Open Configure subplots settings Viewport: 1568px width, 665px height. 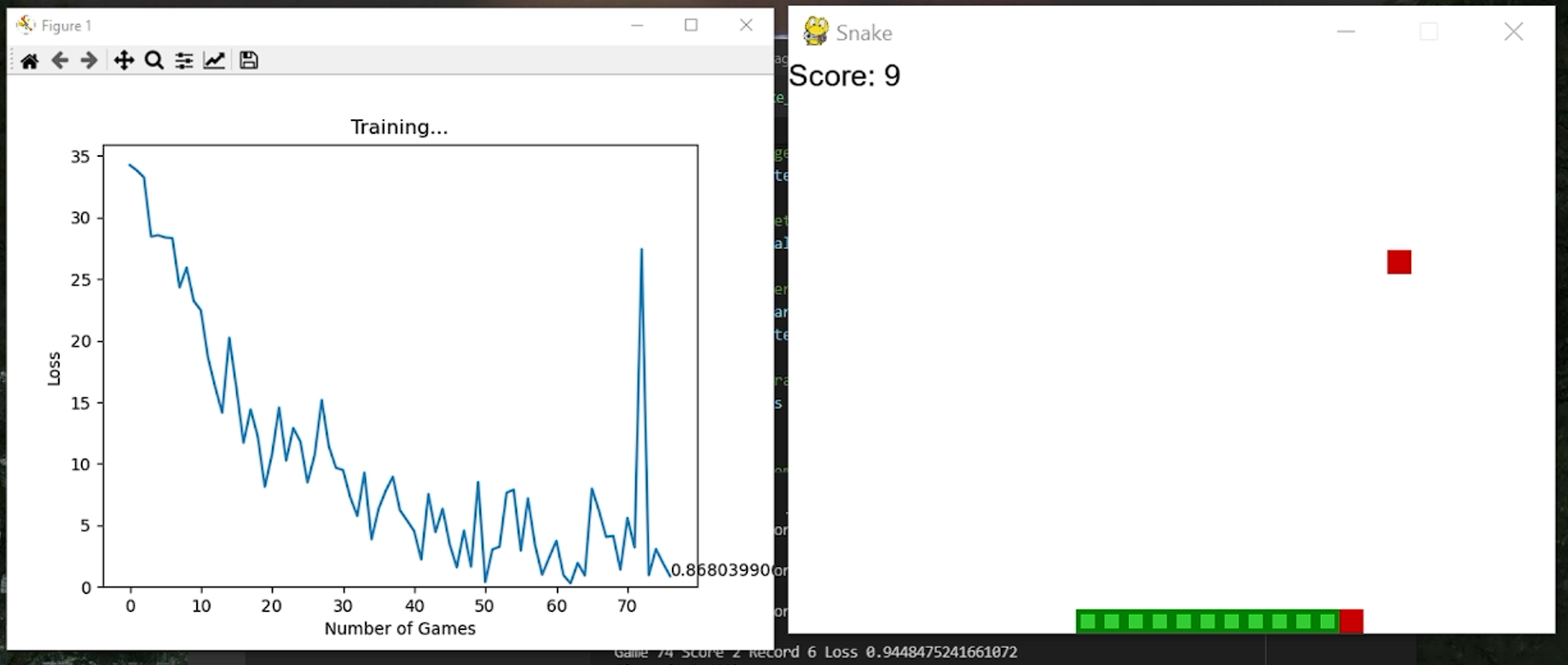click(184, 61)
